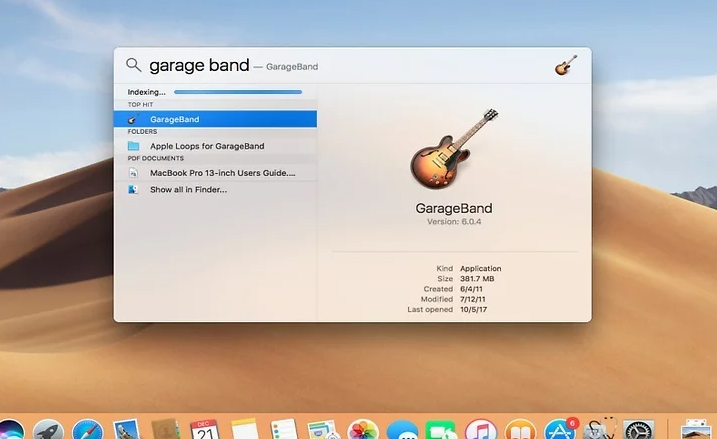Open Apple Loops for GarageBand folder result

point(215,146)
